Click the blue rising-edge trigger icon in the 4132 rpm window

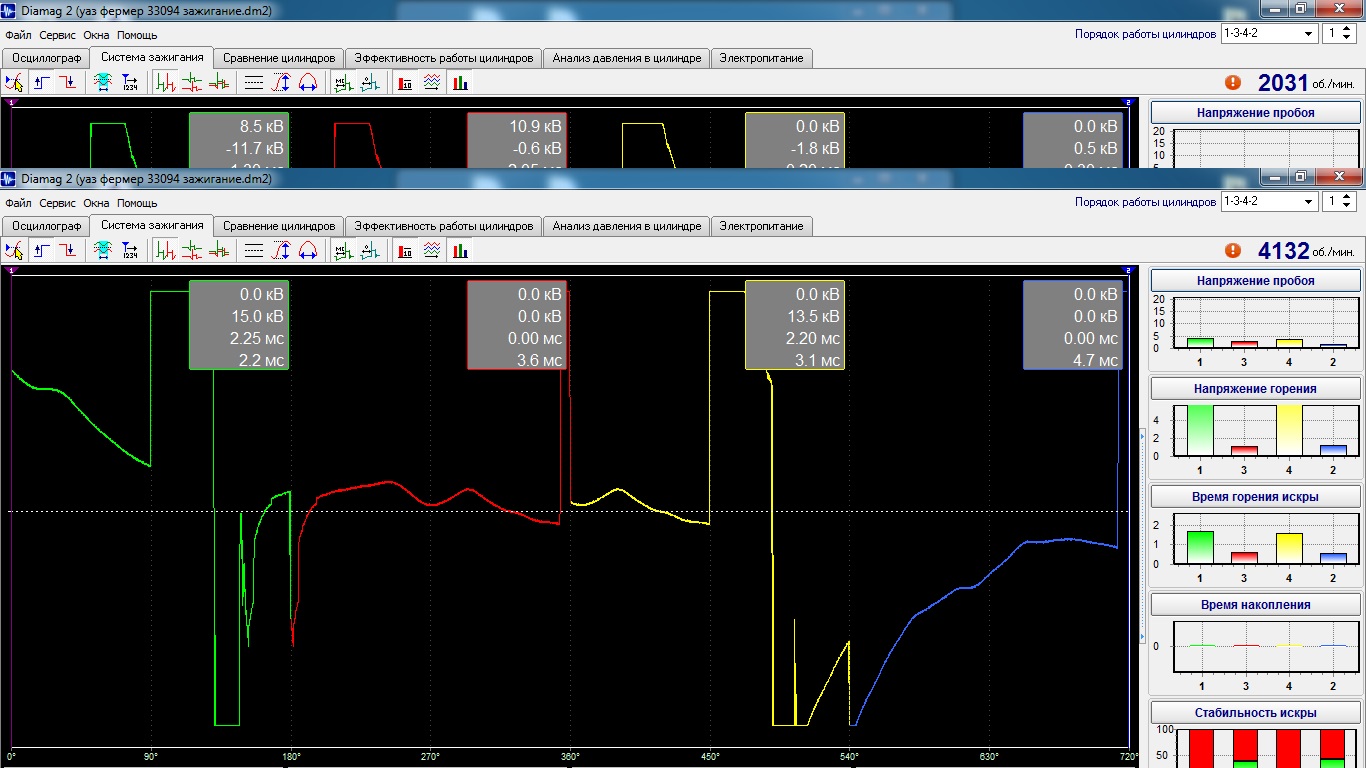point(42,250)
